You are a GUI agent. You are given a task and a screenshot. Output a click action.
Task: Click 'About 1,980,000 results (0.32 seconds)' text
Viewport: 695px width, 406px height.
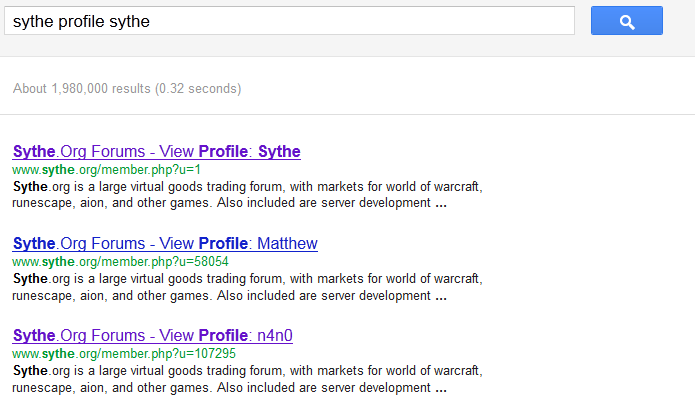coord(127,89)
